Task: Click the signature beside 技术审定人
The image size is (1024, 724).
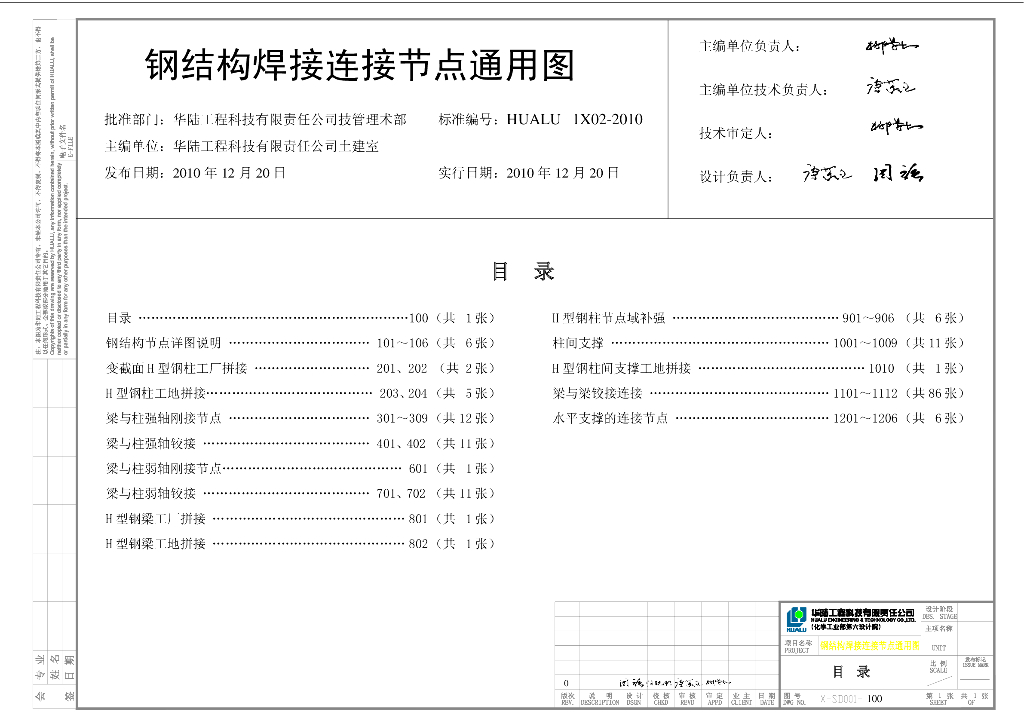Action: tap(895, 127)
